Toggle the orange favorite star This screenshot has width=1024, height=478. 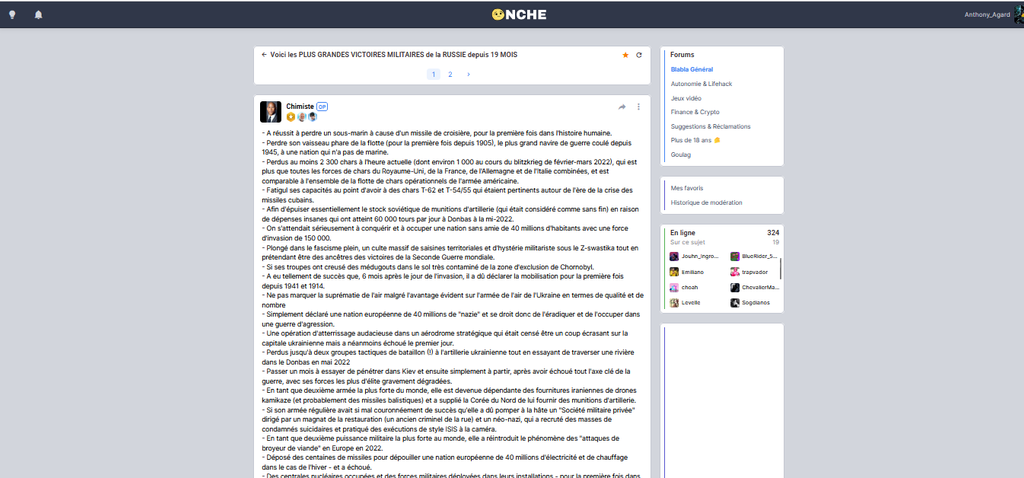pos(625,55)
